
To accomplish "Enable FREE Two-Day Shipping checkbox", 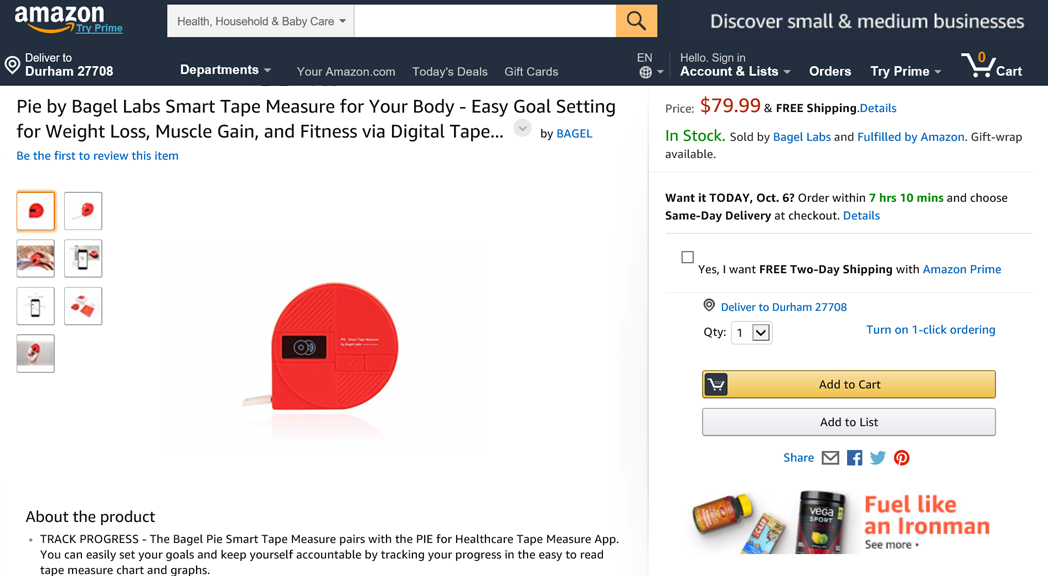I will (687, 257).
